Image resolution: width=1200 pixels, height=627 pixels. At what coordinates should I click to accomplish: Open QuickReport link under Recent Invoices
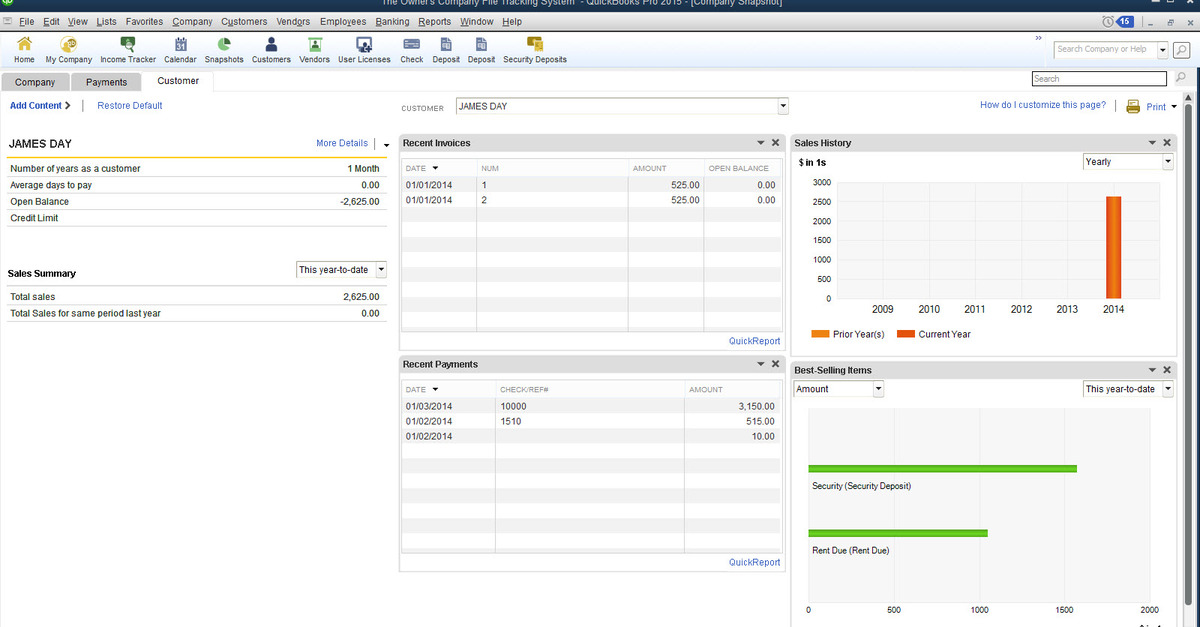pyautogui.click(x=754, y=341)
